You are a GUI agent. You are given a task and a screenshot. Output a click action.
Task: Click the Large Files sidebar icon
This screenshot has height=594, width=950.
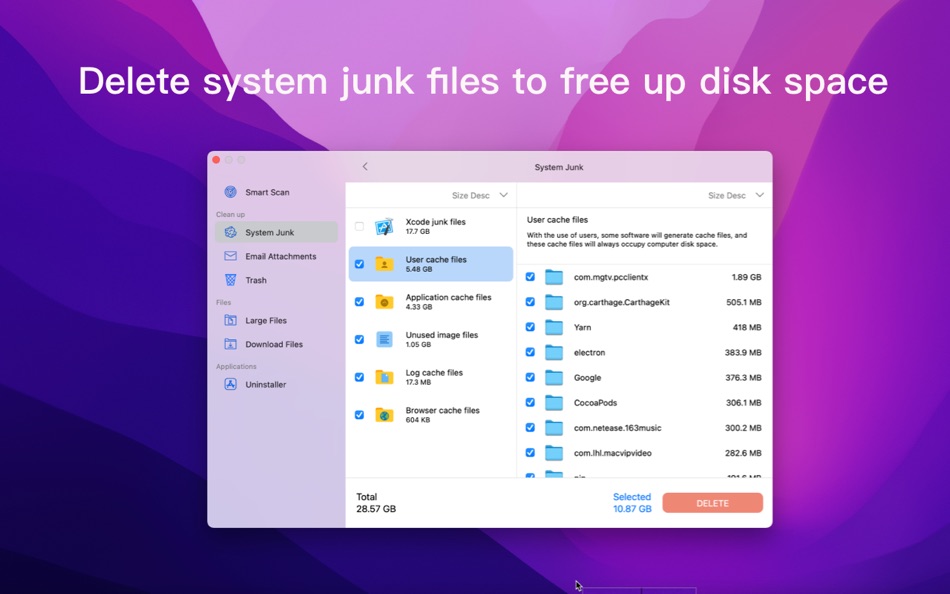[x=230, y=320]
